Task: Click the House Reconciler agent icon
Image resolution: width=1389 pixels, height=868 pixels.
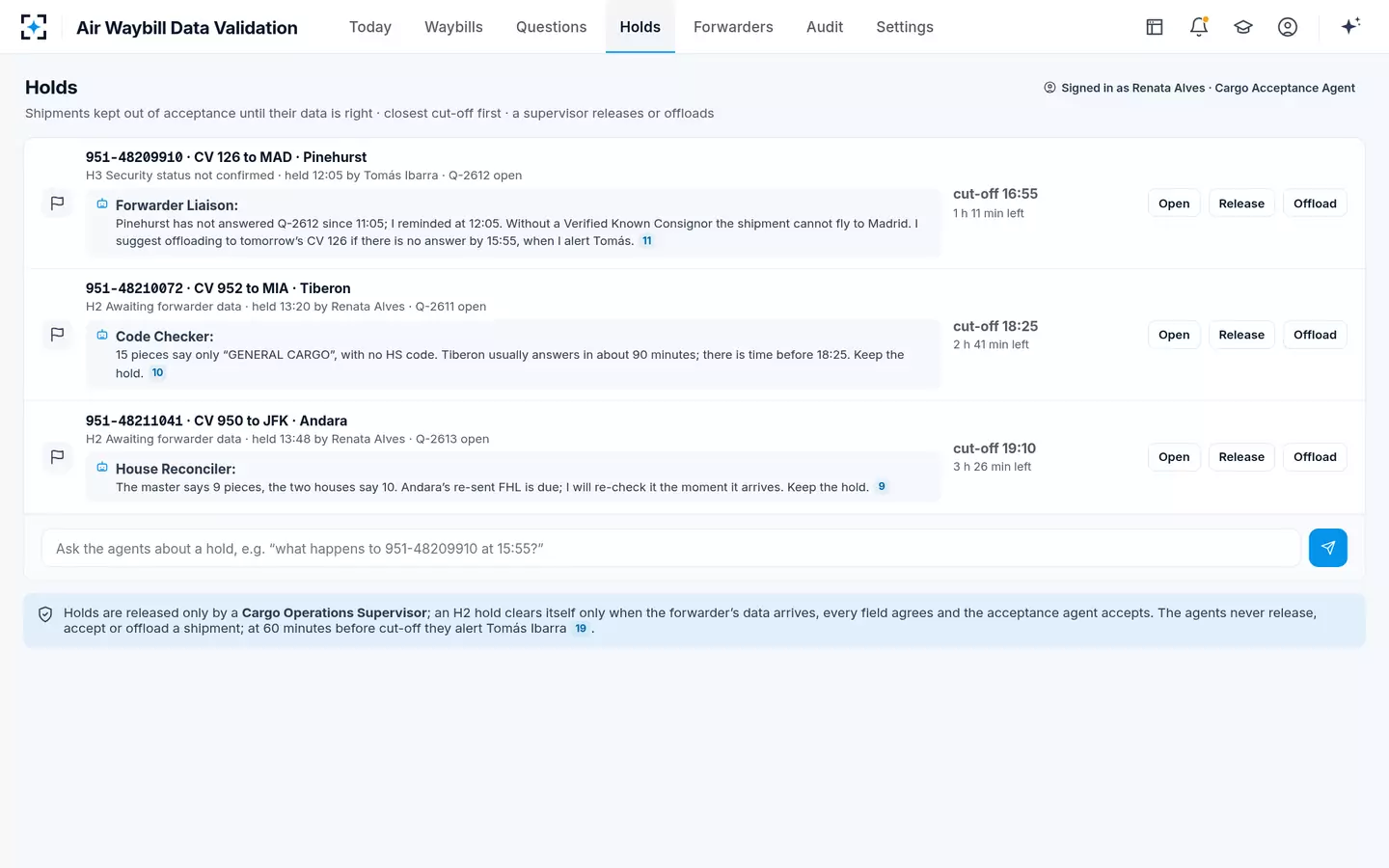Action: click(102, 468)
